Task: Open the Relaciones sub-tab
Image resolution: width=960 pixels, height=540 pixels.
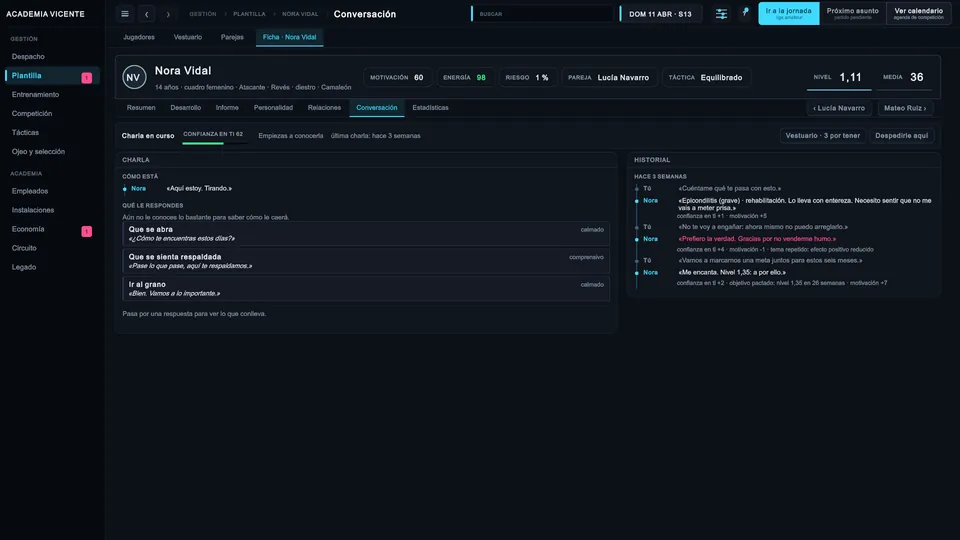Action: [x=324, y=108]
